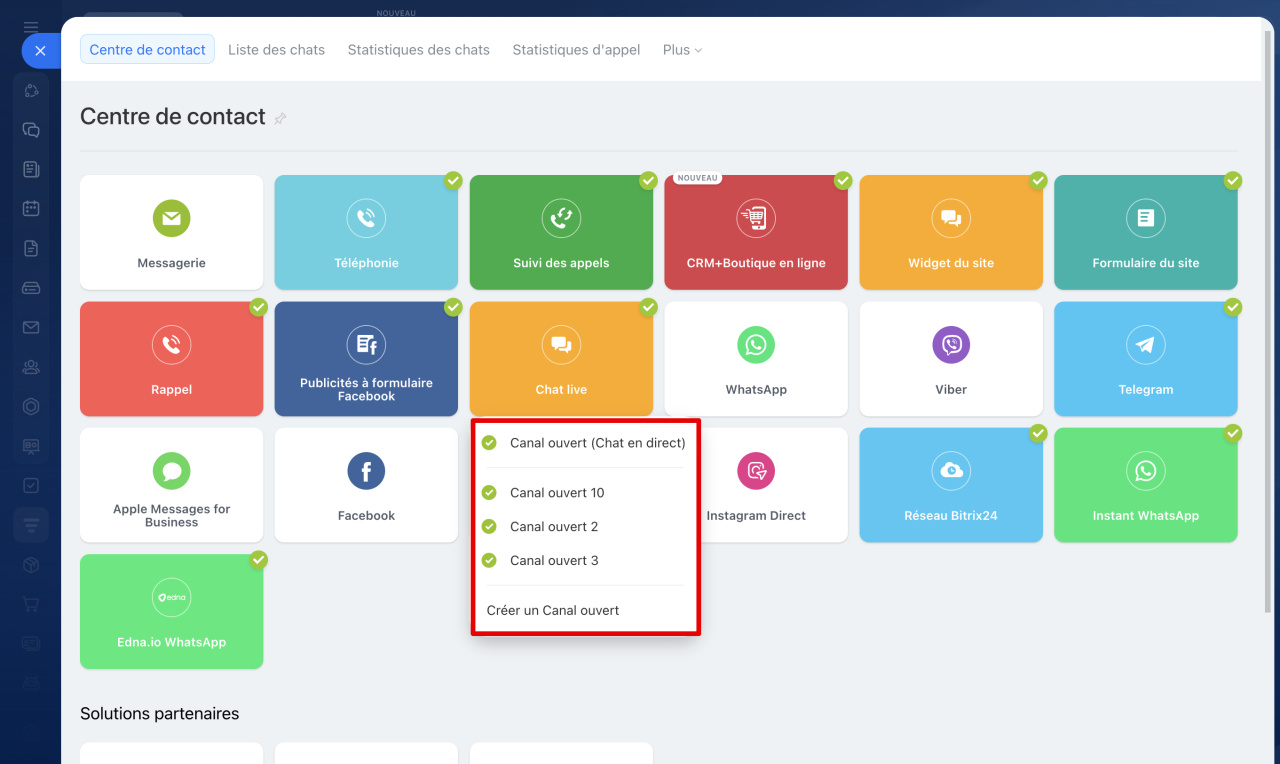
Task: Open the Suivi des appels tile
Action: [561, 232]
